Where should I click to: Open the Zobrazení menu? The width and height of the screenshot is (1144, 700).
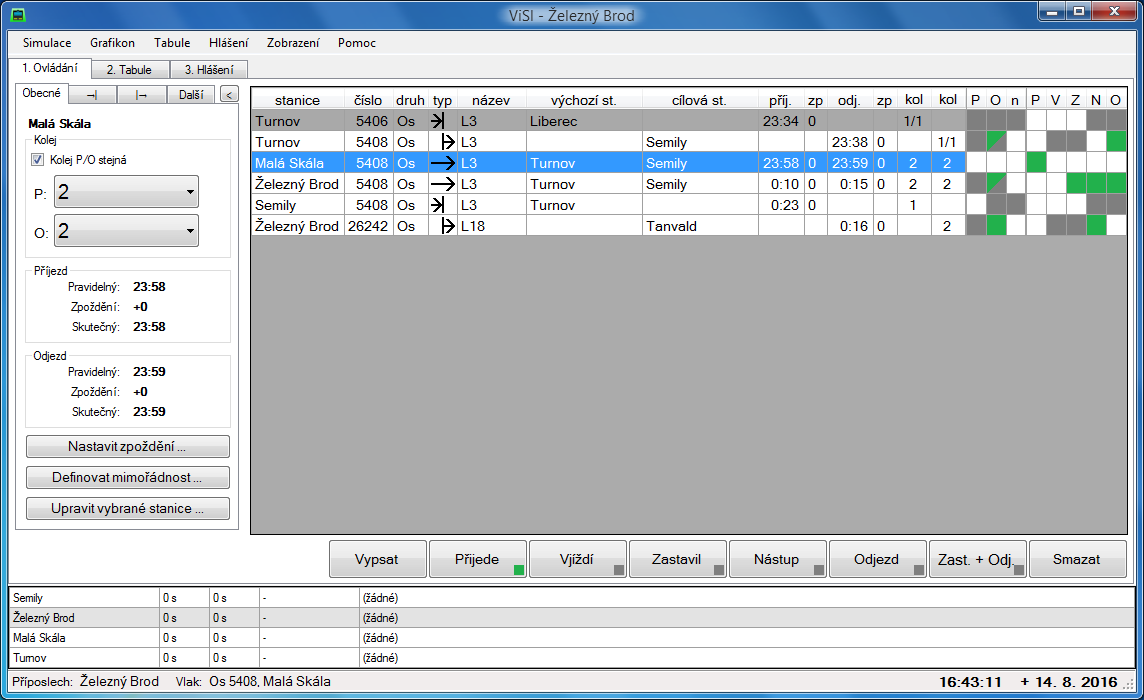point(293,42)
